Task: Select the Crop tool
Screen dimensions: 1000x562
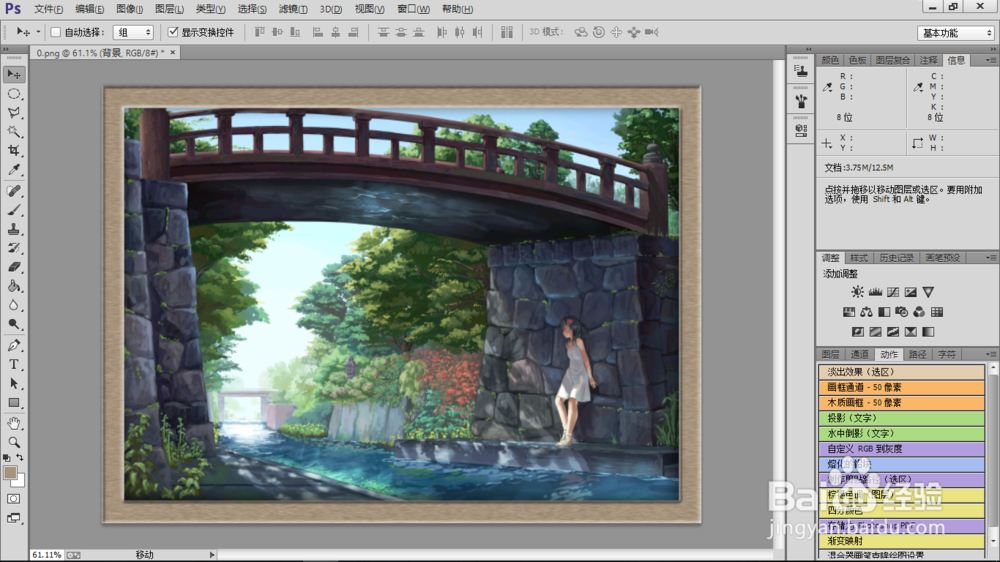Action: coord(13,151)
